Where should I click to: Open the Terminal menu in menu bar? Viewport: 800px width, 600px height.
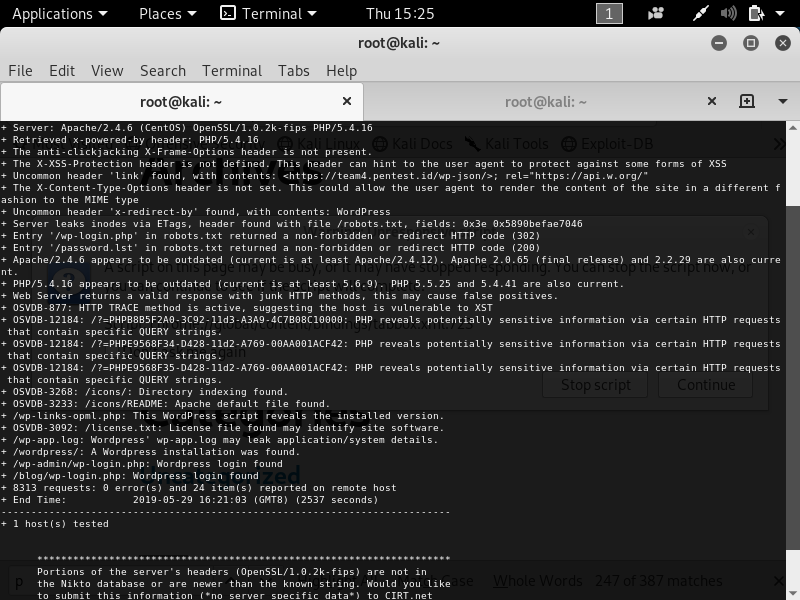tap(232, 70)
